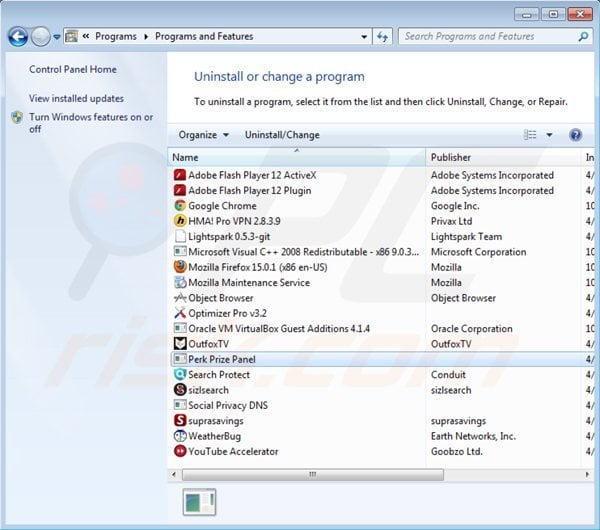Click the Microsoft Visual C++ 2008 icon
The image size is (600, 530).
coord(180,251)
